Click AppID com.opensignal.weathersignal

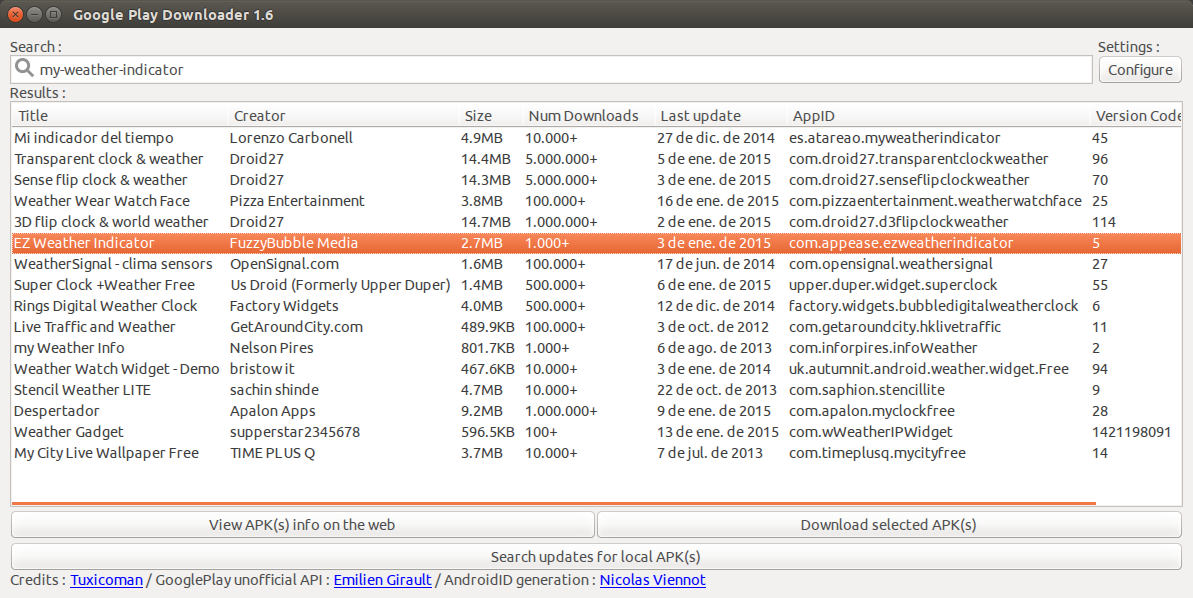click(891, 264)
